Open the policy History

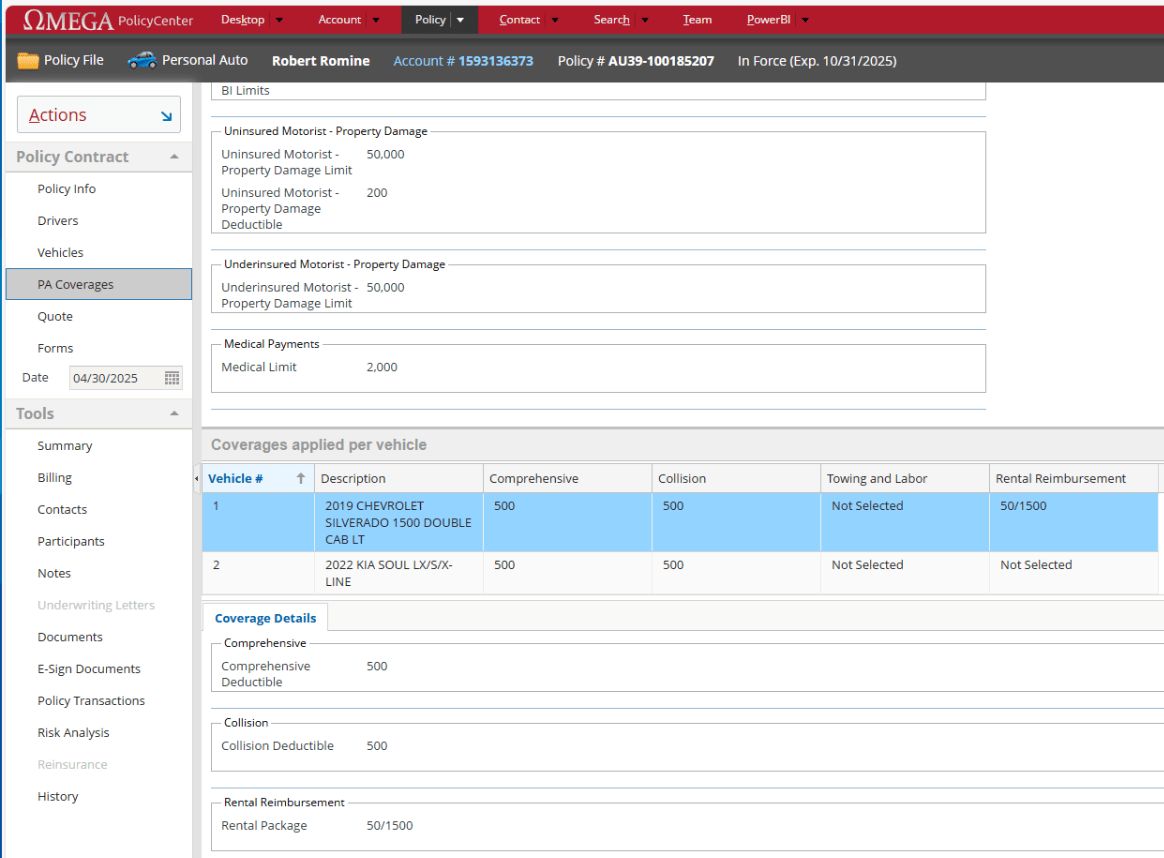coord(58,796)
